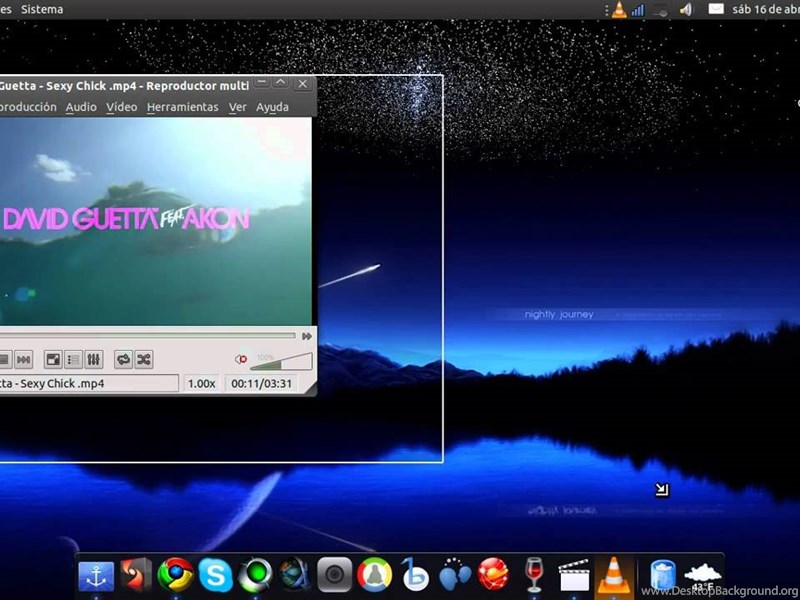The width and height of the screenshot is (800, 600).
Task: Open the Ver menu in VLC
Action: click(237, 107)
